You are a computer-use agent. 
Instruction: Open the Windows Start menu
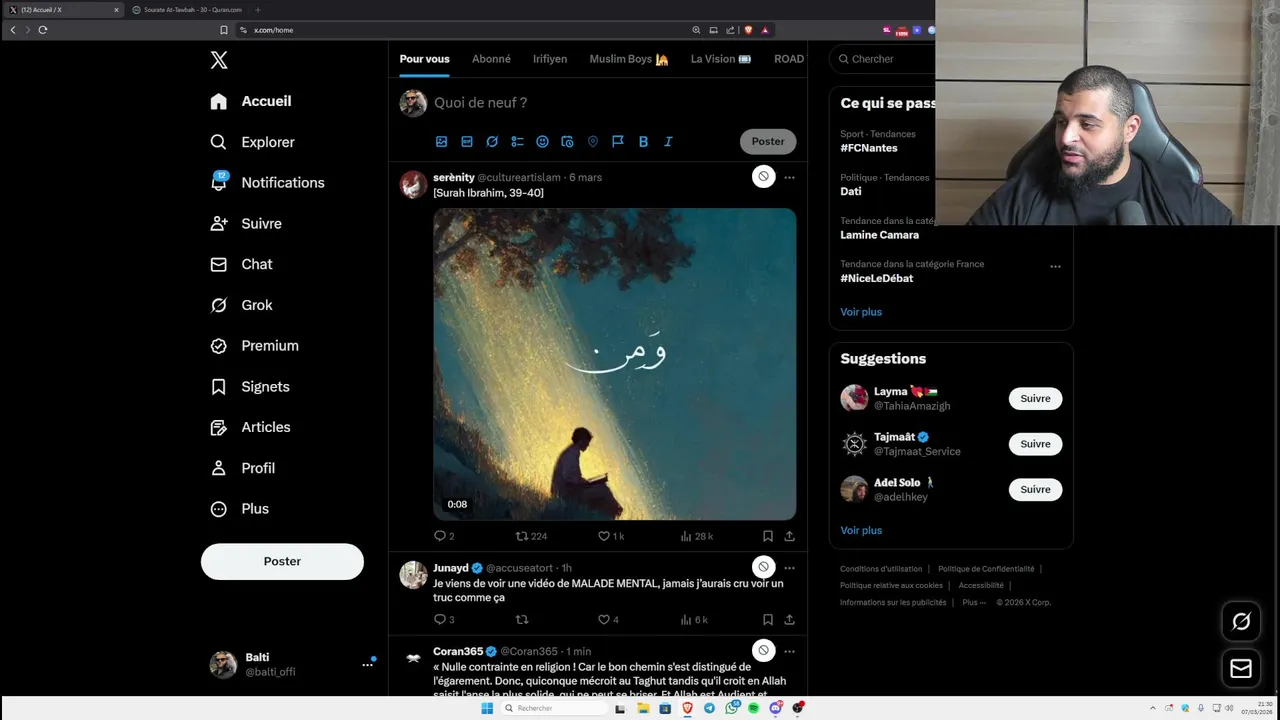click(x=487, y=708)
